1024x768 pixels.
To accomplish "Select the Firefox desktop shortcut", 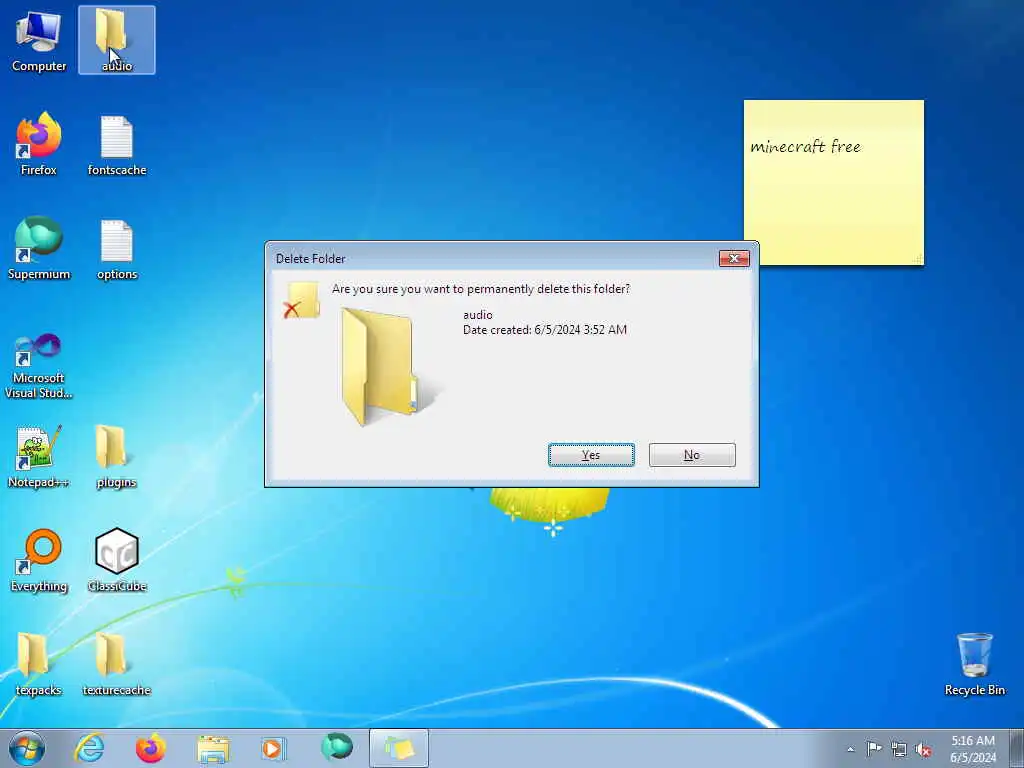I will 39,144.
